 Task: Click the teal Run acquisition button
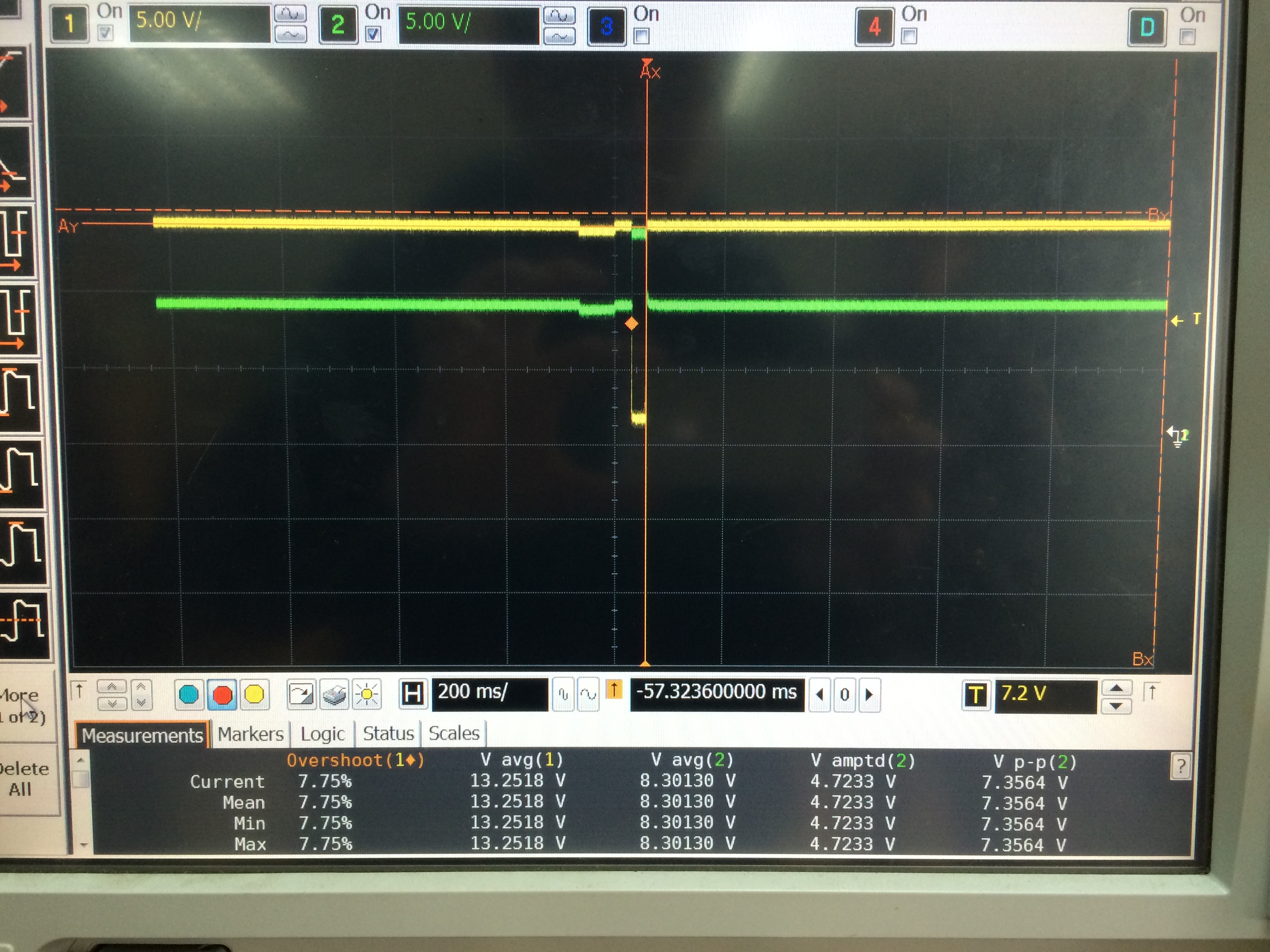tap(189, 695)
